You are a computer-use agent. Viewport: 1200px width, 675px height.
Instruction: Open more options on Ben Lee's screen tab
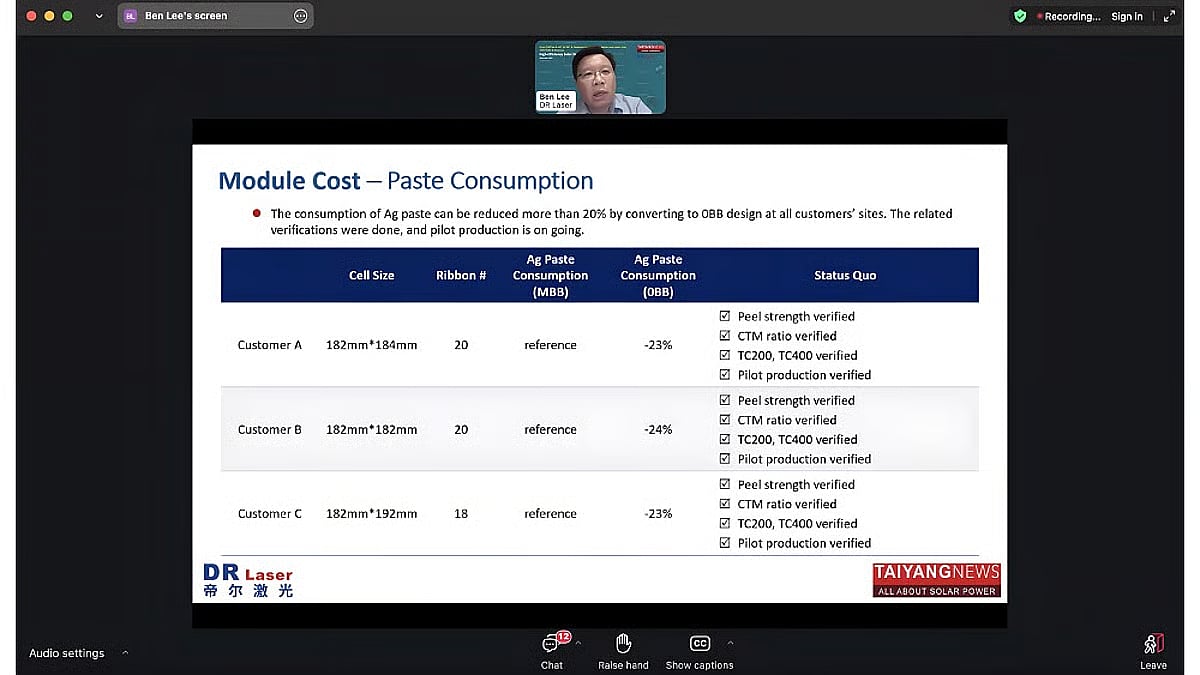click(300, 16)
